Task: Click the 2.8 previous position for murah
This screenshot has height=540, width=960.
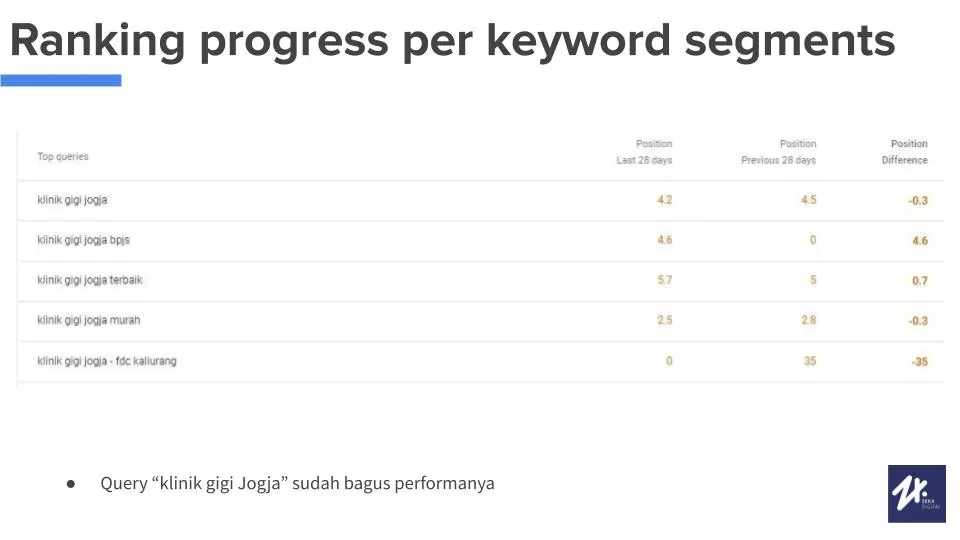Action: (808, 320)
